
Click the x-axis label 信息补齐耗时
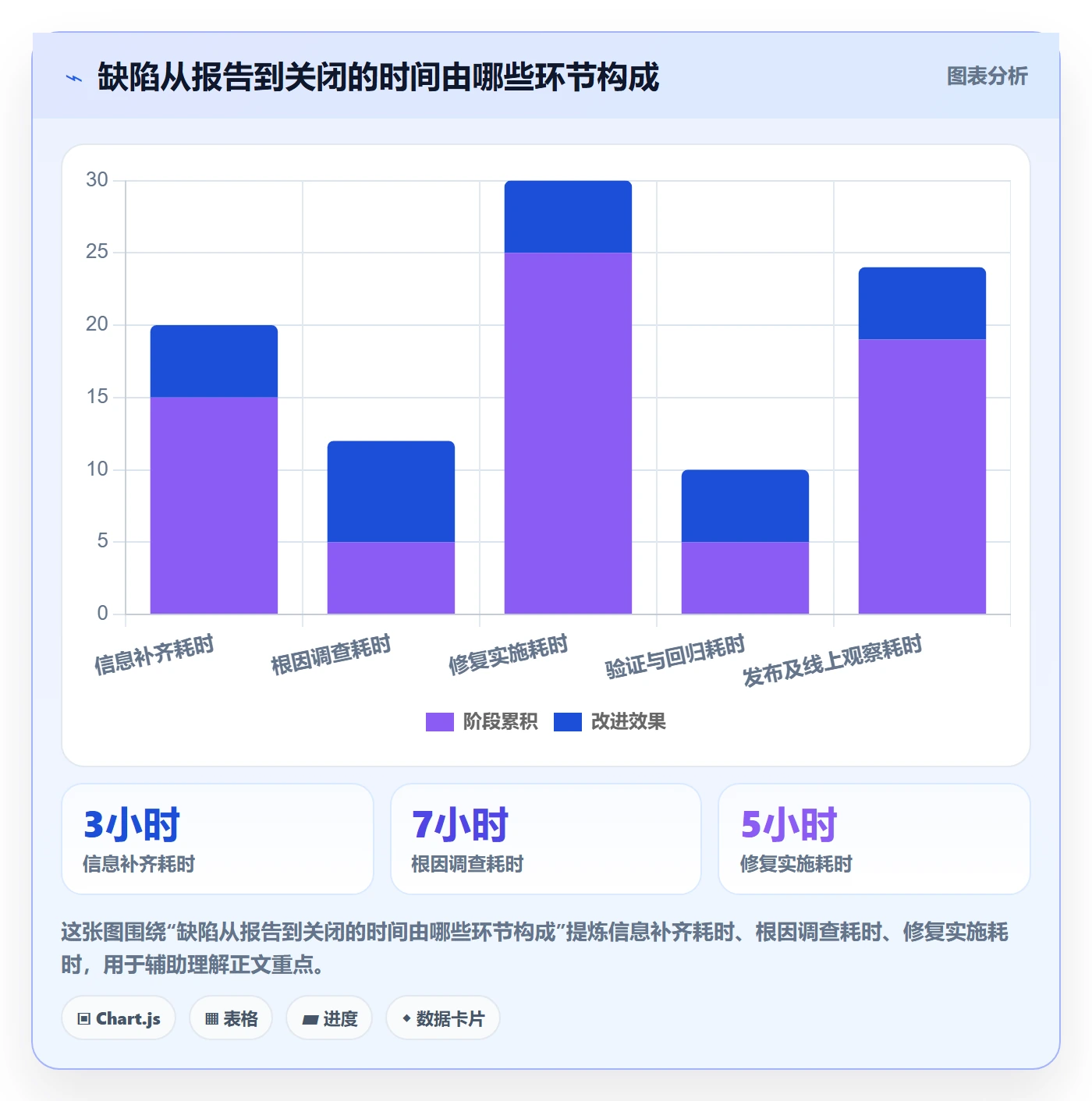click(x=154, y=655)
